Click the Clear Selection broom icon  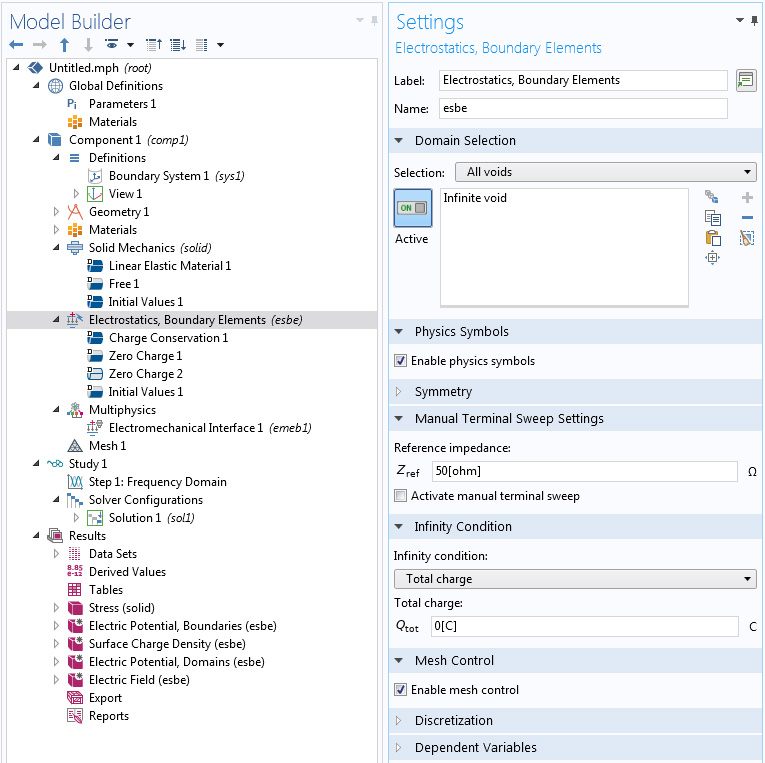[747, 238]
